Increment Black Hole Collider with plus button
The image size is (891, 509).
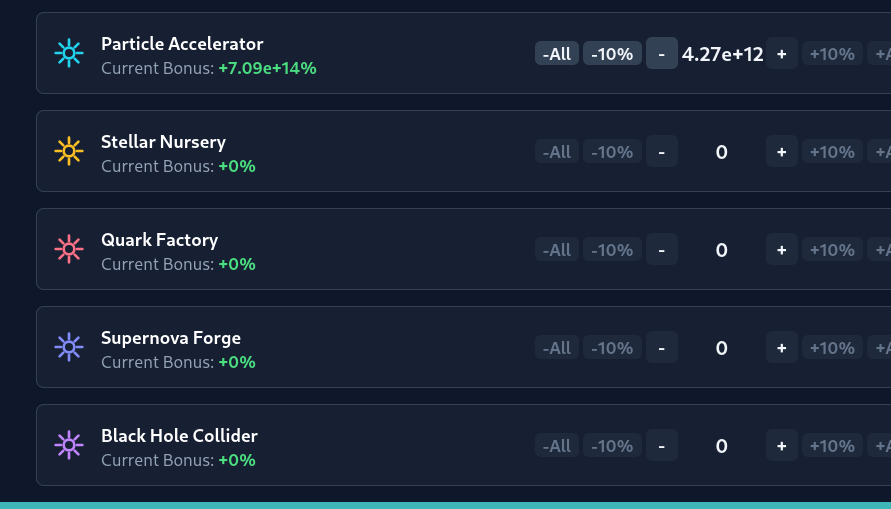[x=782, y=446]
